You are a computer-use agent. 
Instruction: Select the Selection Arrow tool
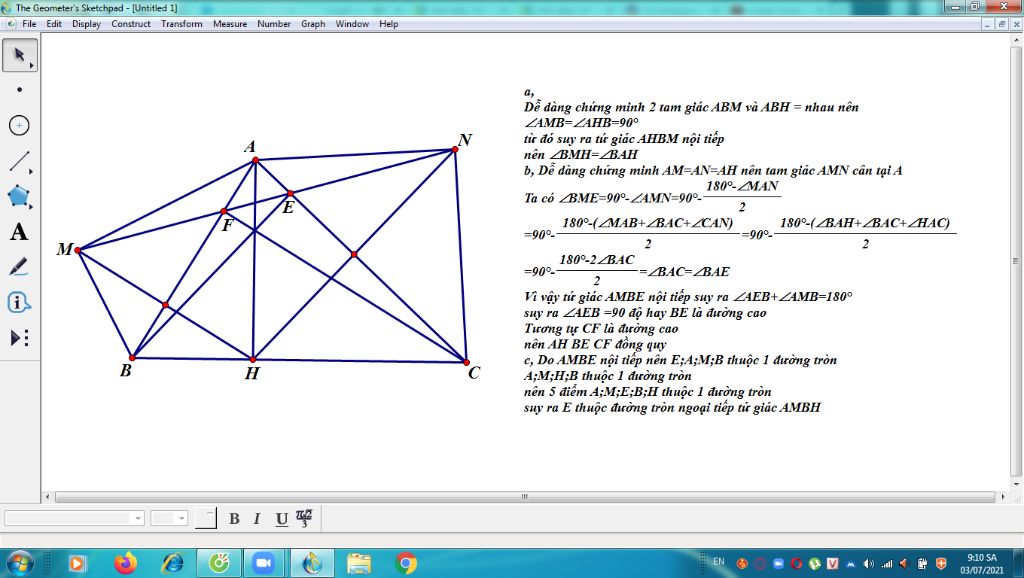point(20,55)
